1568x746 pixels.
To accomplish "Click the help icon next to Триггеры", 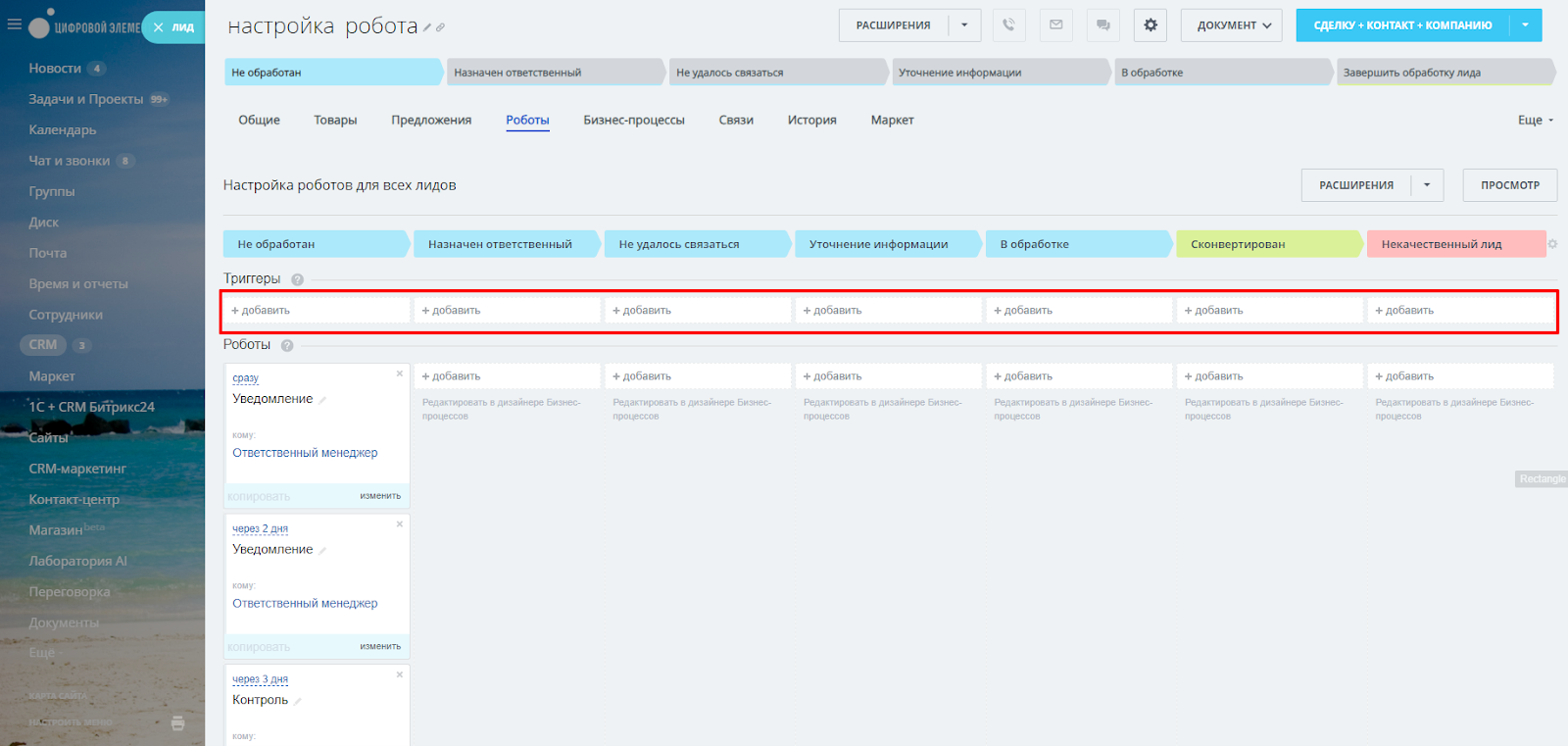I will tap(297, 279).
